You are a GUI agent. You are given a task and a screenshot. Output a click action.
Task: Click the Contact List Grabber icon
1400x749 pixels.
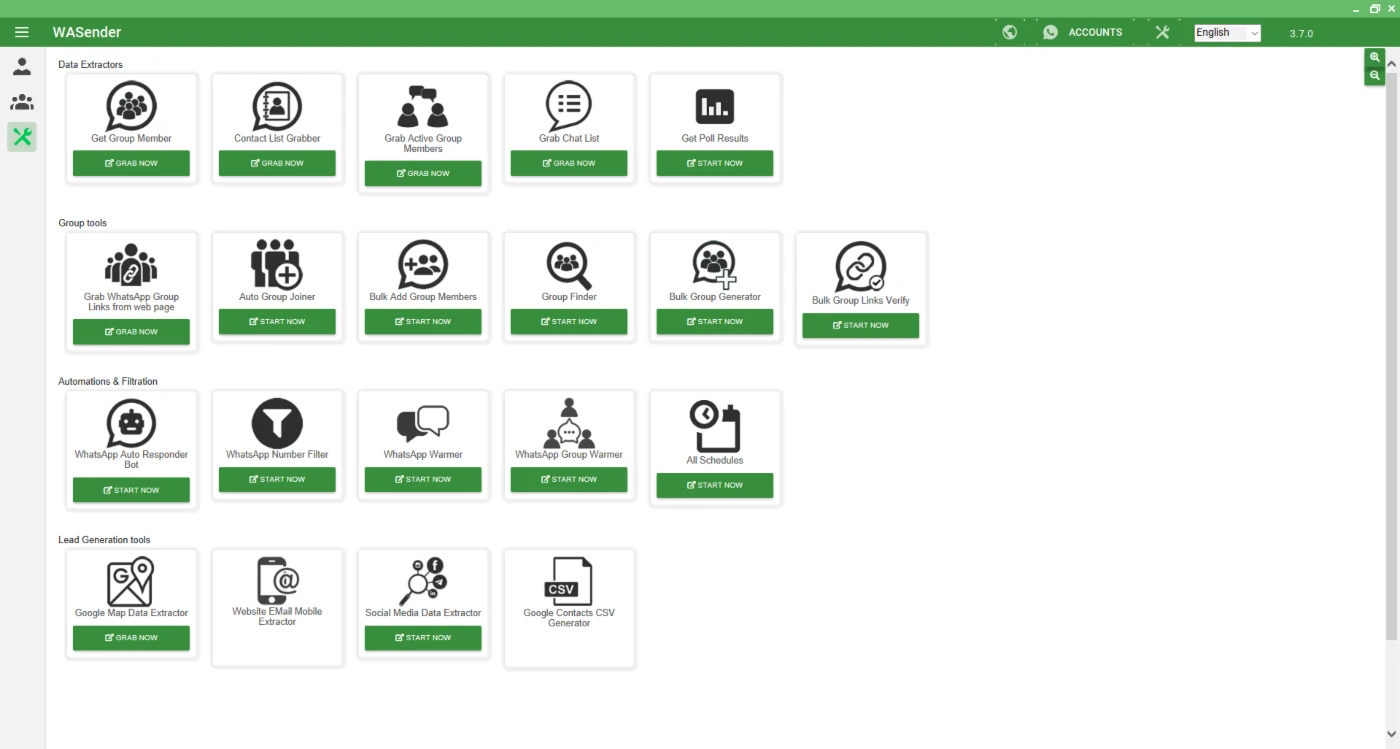pos(277,106)
